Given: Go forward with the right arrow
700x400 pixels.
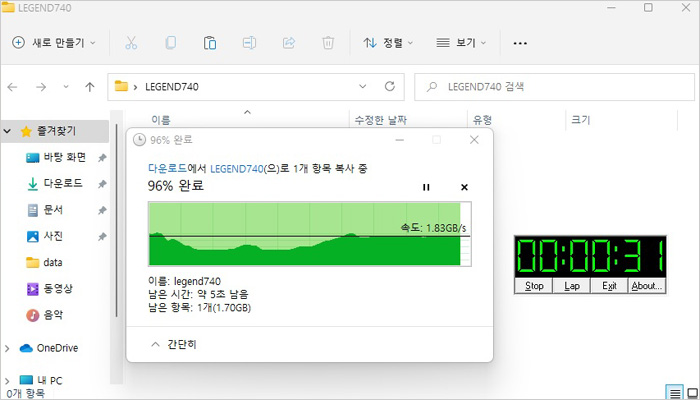Looking at the screenshot, I should click(41, 87).
